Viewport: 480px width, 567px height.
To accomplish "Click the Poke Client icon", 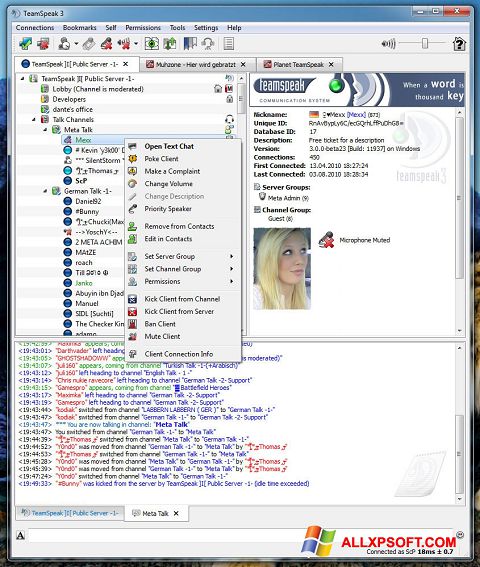I will point(133,159).
